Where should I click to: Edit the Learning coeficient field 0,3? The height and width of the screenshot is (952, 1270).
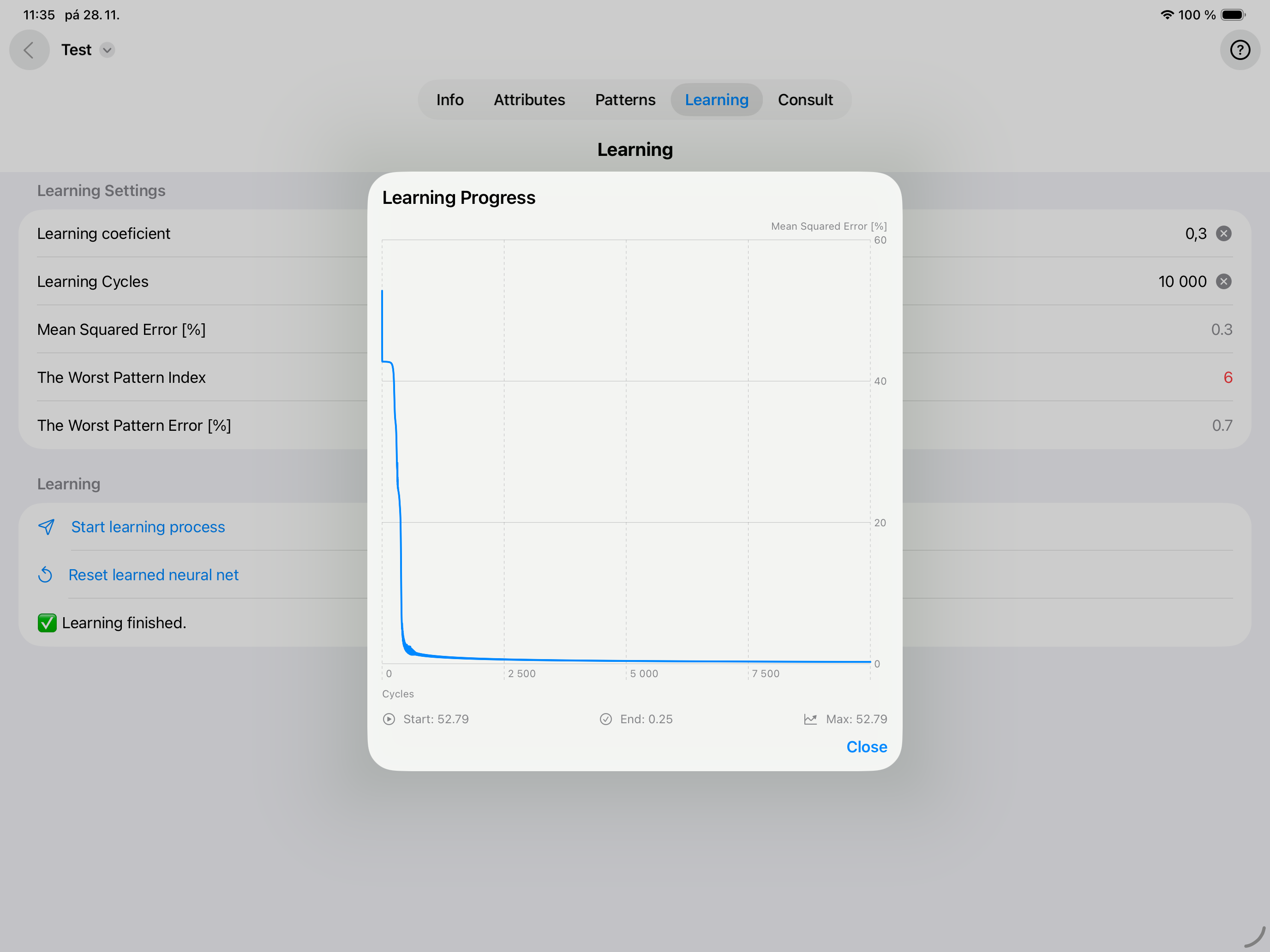[1195, 233]
